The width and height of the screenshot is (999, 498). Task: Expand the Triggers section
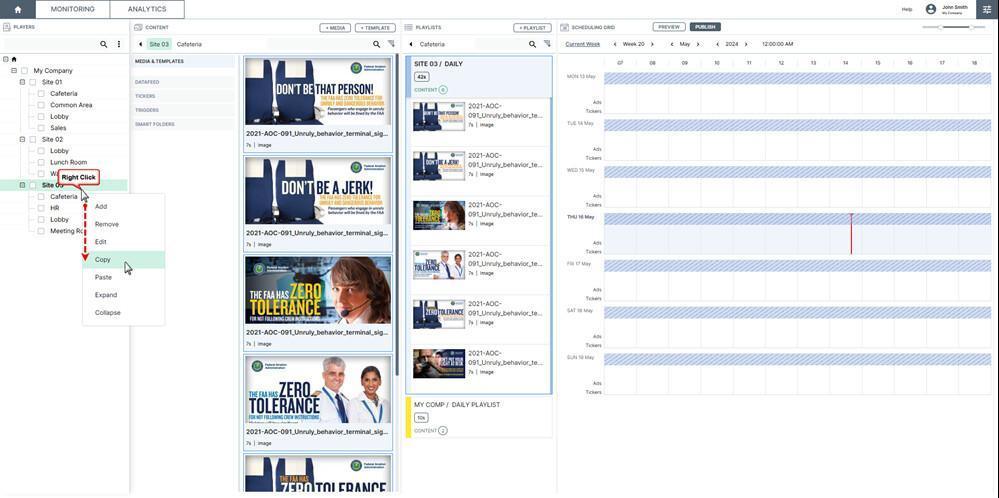tap(184, 110)
